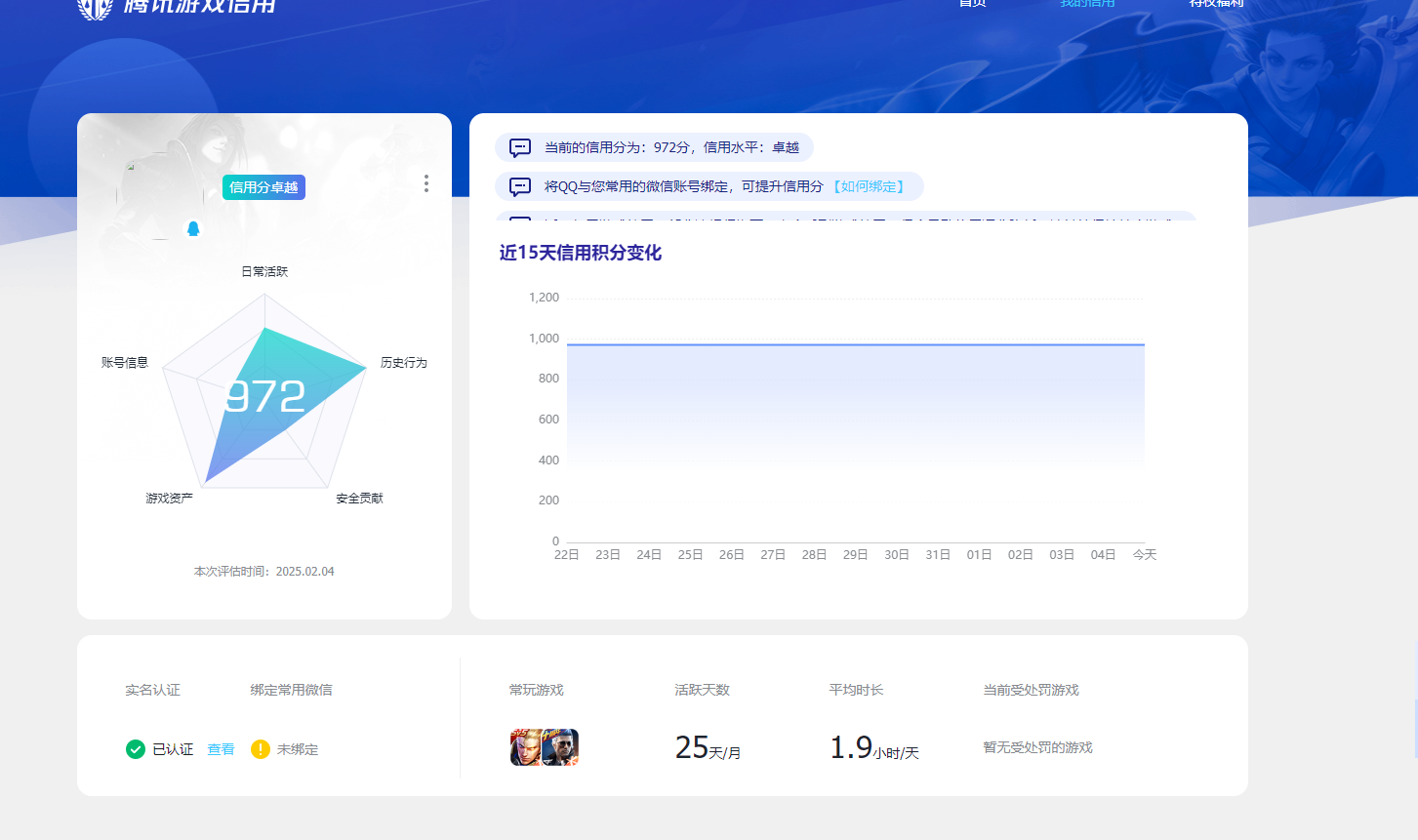The image size is (1418, 840).
Task: Click the 历史行为 radar label
Action: [x=404, y=362]
